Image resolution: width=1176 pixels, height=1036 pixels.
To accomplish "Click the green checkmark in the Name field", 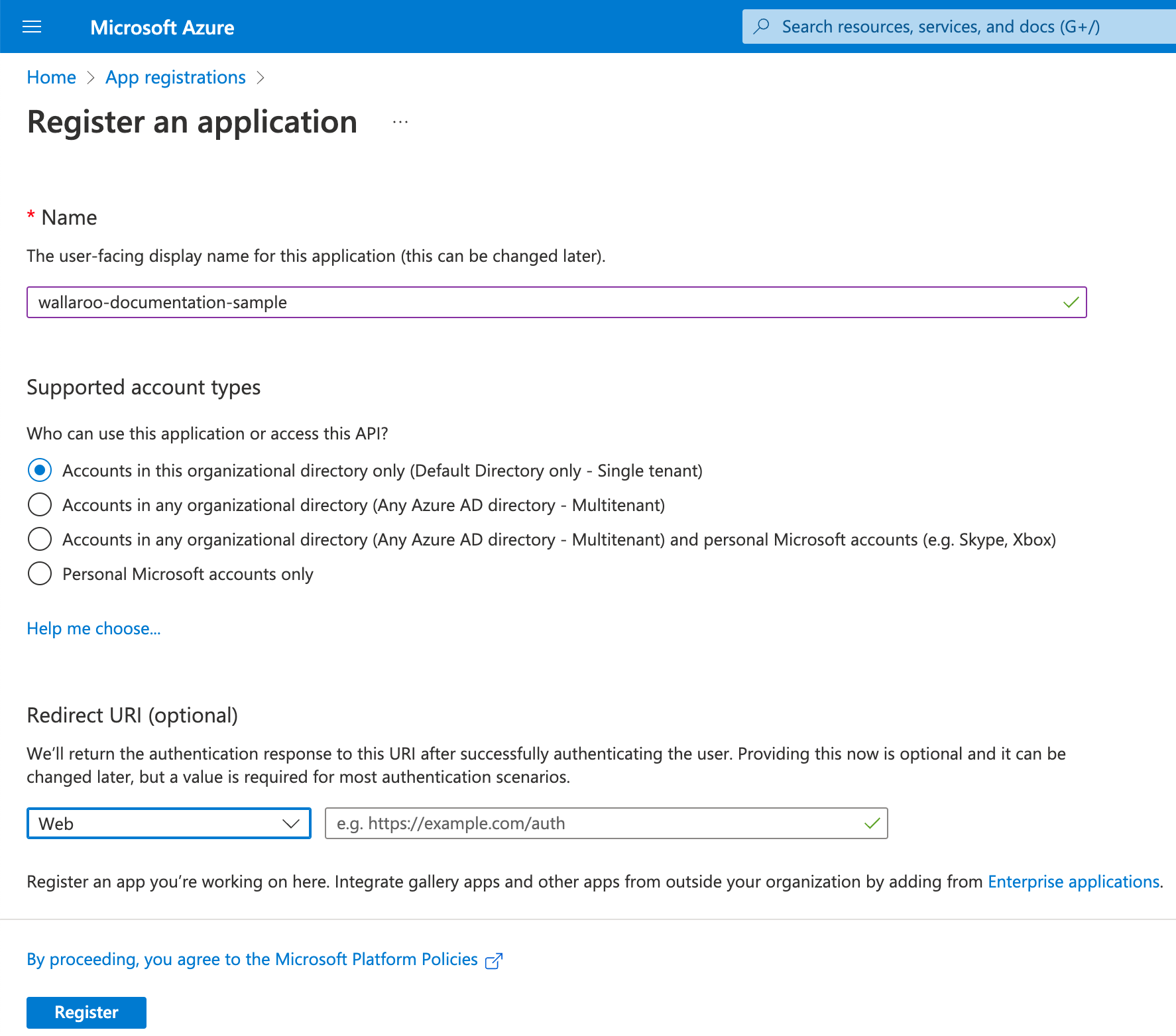I will 1071,302.
